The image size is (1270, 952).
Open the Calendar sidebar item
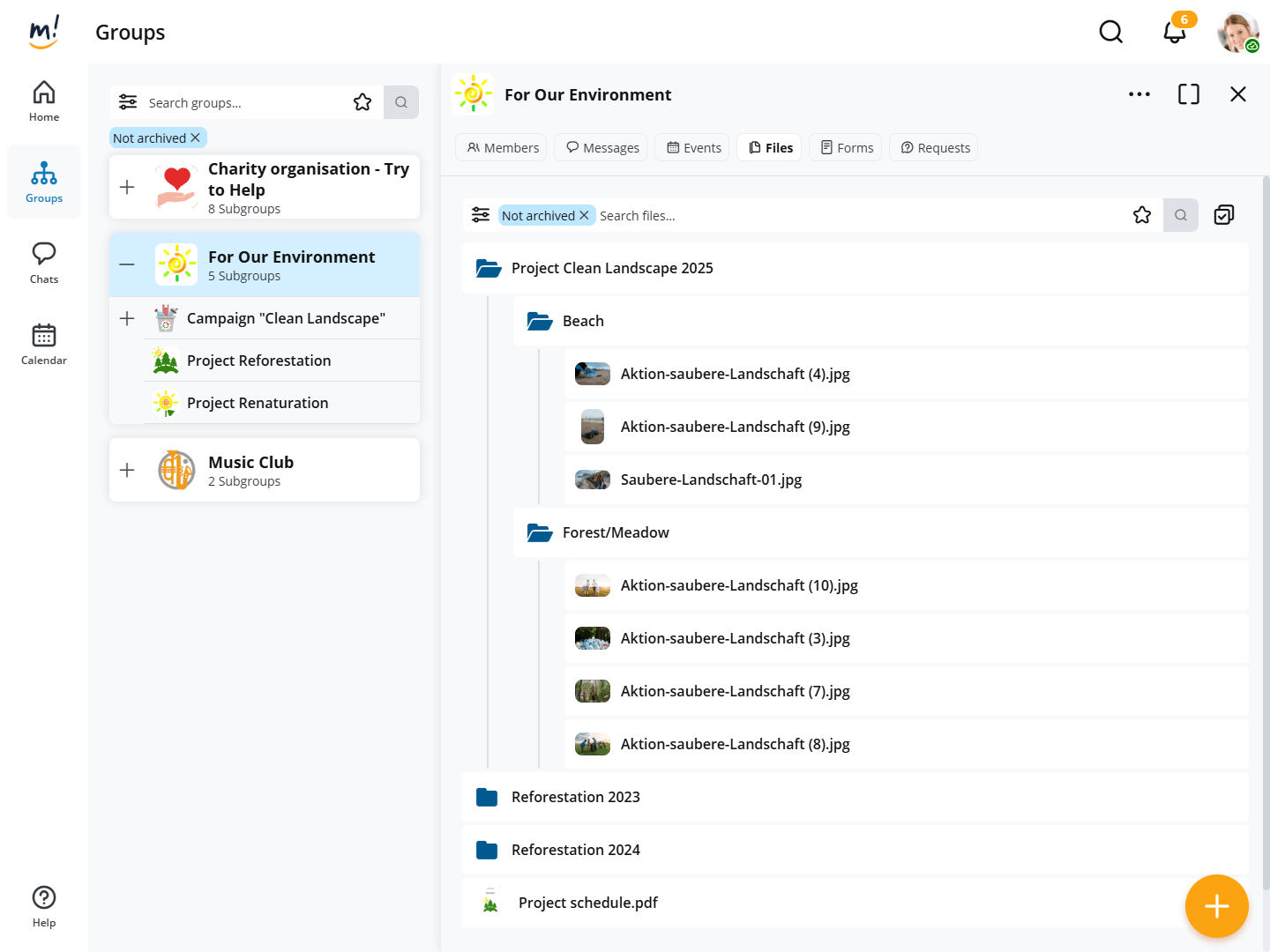pos(44,344)
